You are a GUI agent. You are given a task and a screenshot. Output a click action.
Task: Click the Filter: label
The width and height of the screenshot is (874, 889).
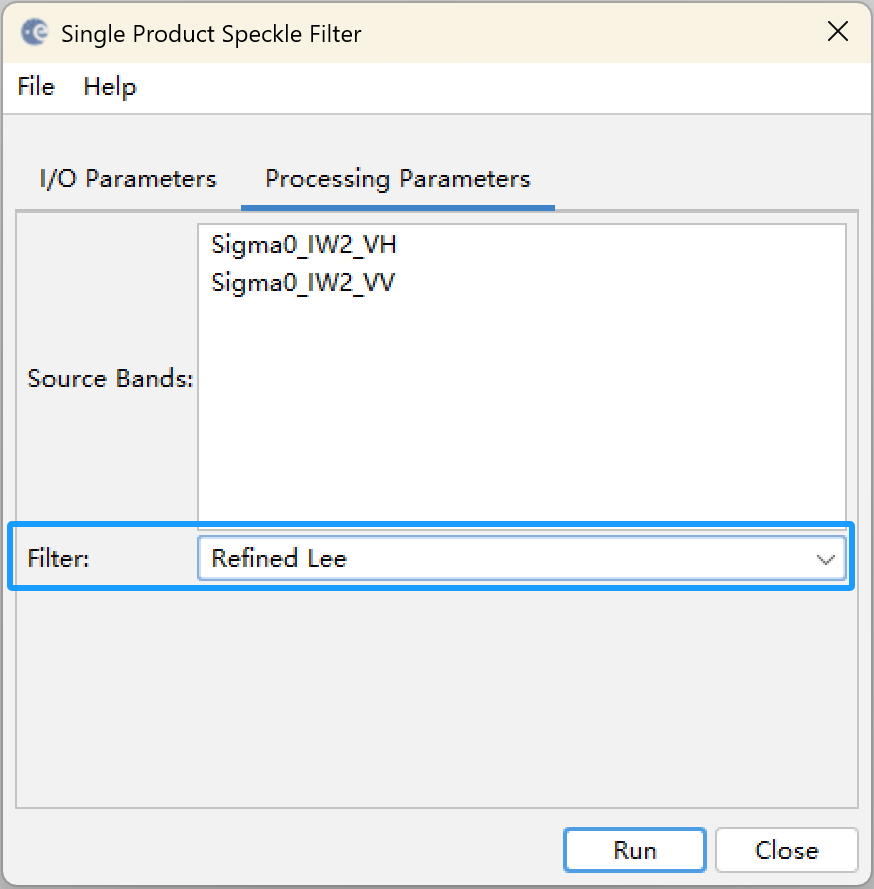(x=58, y=559)
